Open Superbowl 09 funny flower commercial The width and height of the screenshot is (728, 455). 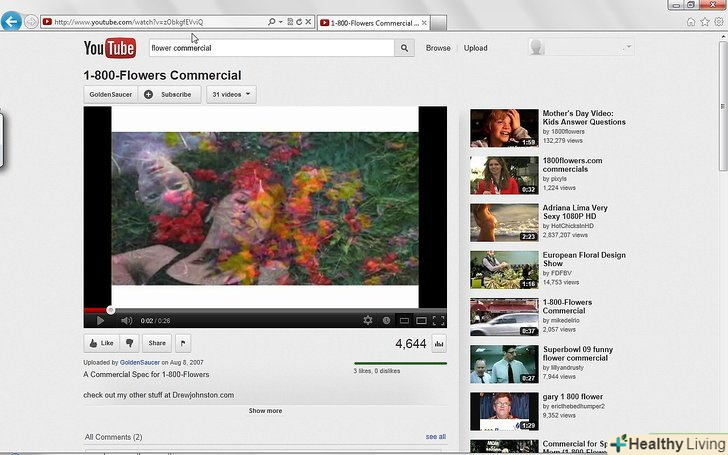(x=578, y=354)
